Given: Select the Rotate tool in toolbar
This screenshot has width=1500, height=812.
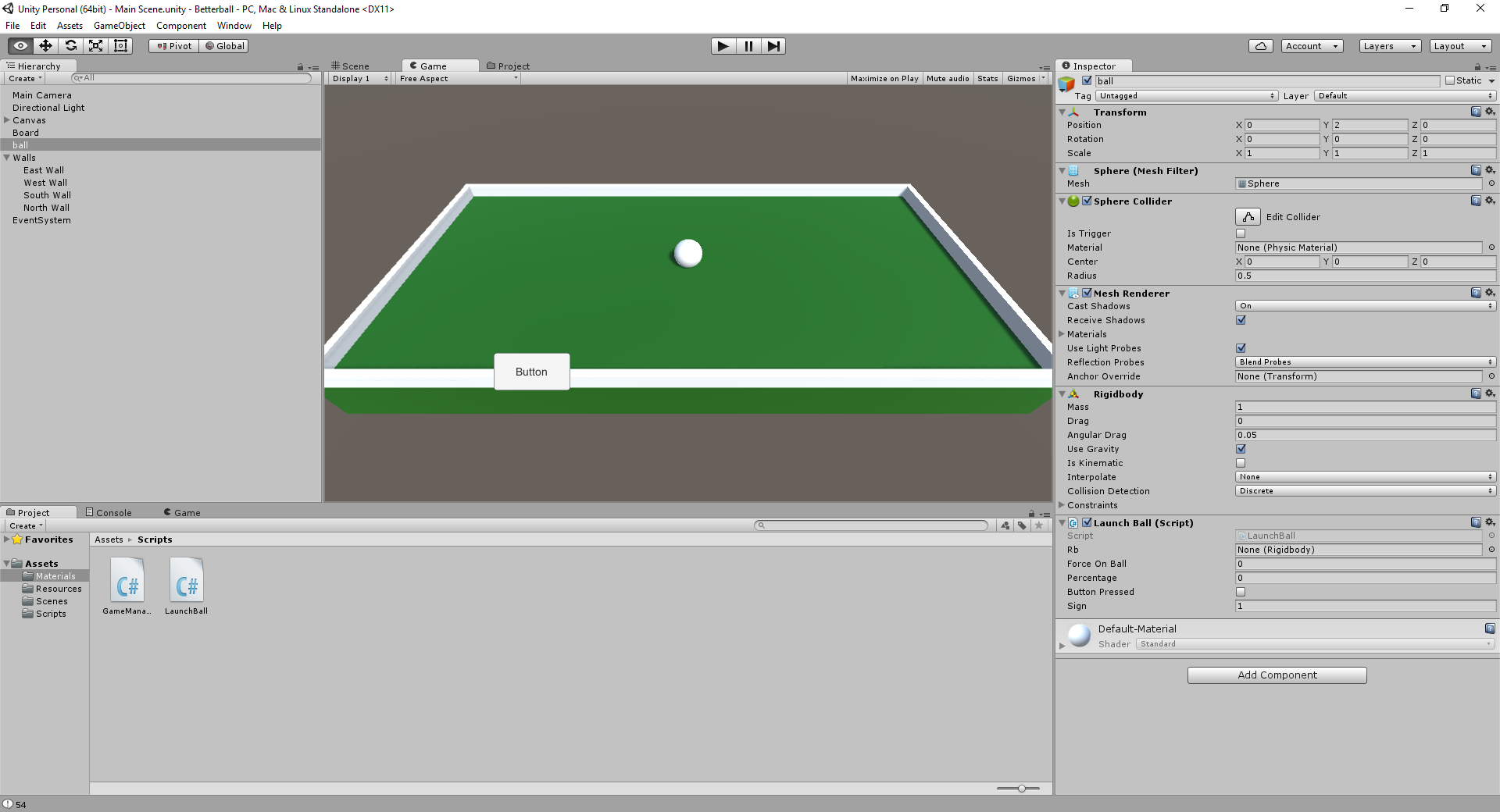Looking at the screenshot, I should click(71, 46).
